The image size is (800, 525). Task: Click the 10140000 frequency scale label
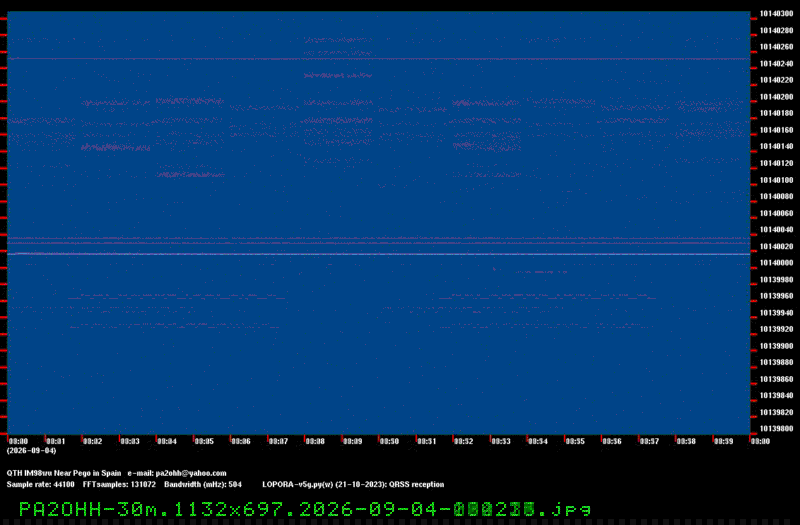776,263
